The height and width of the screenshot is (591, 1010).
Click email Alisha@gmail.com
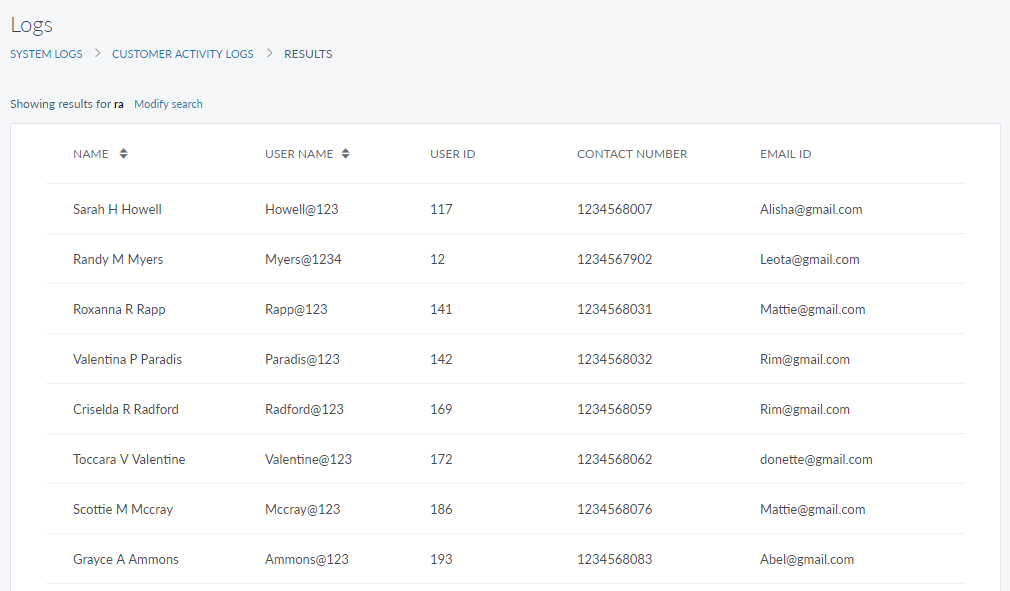click(811, 209)
